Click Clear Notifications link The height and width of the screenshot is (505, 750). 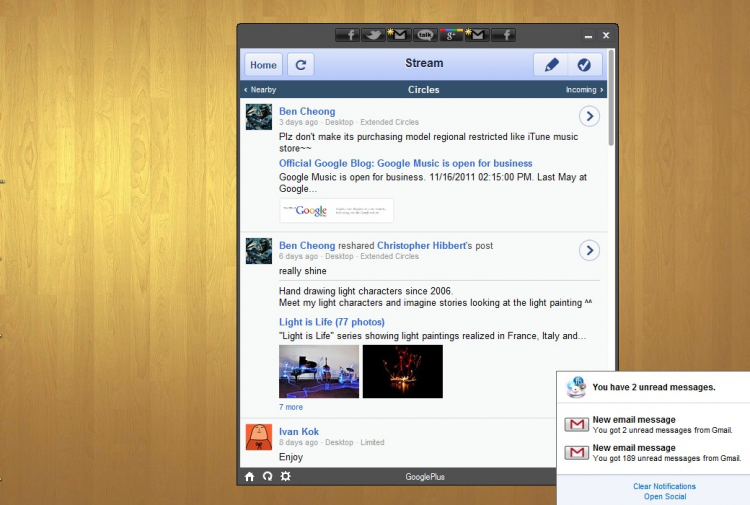coord(664,486)
